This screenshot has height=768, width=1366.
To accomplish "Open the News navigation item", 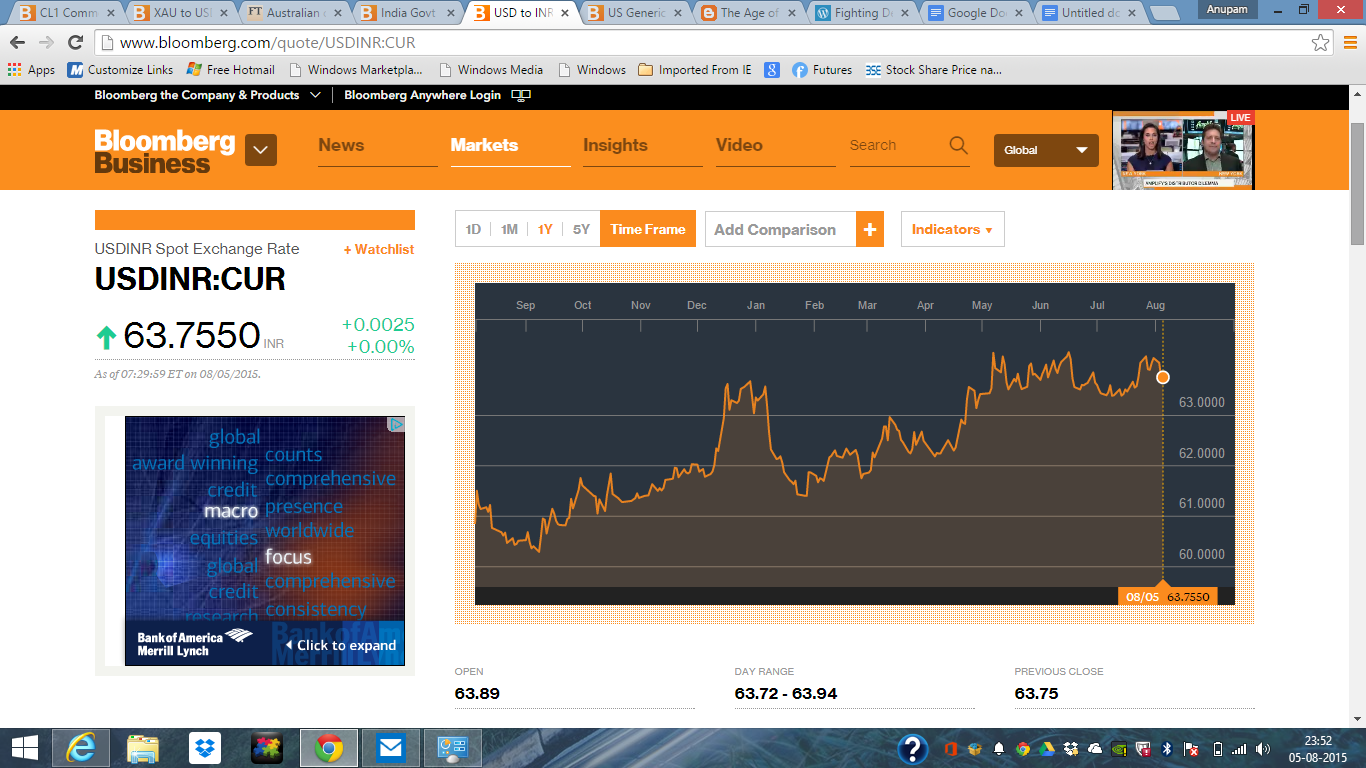I will [x=341, y=145].
